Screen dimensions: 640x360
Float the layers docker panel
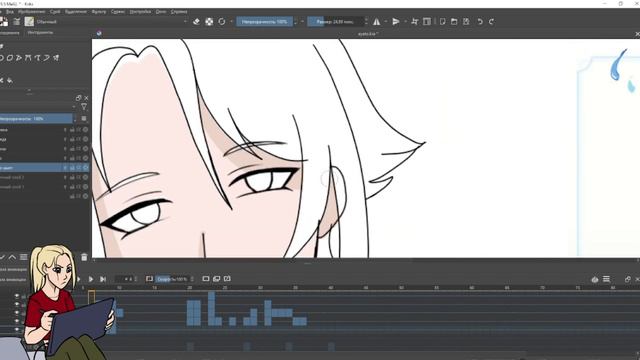point(78,98)
